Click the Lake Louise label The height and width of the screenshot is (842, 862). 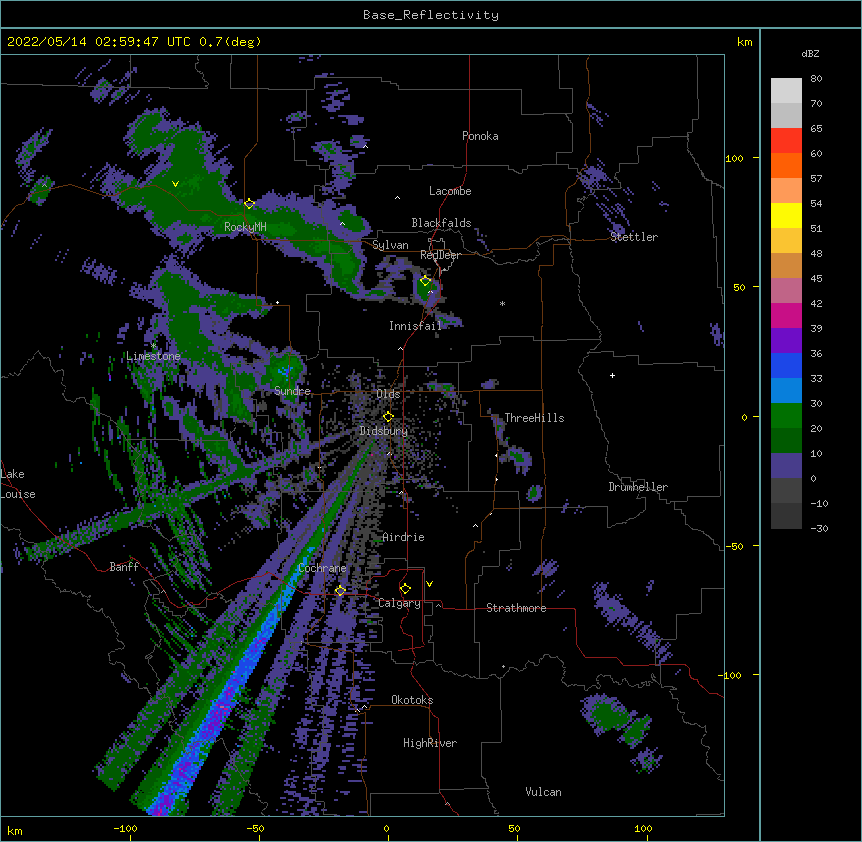(x=18, y=484)
